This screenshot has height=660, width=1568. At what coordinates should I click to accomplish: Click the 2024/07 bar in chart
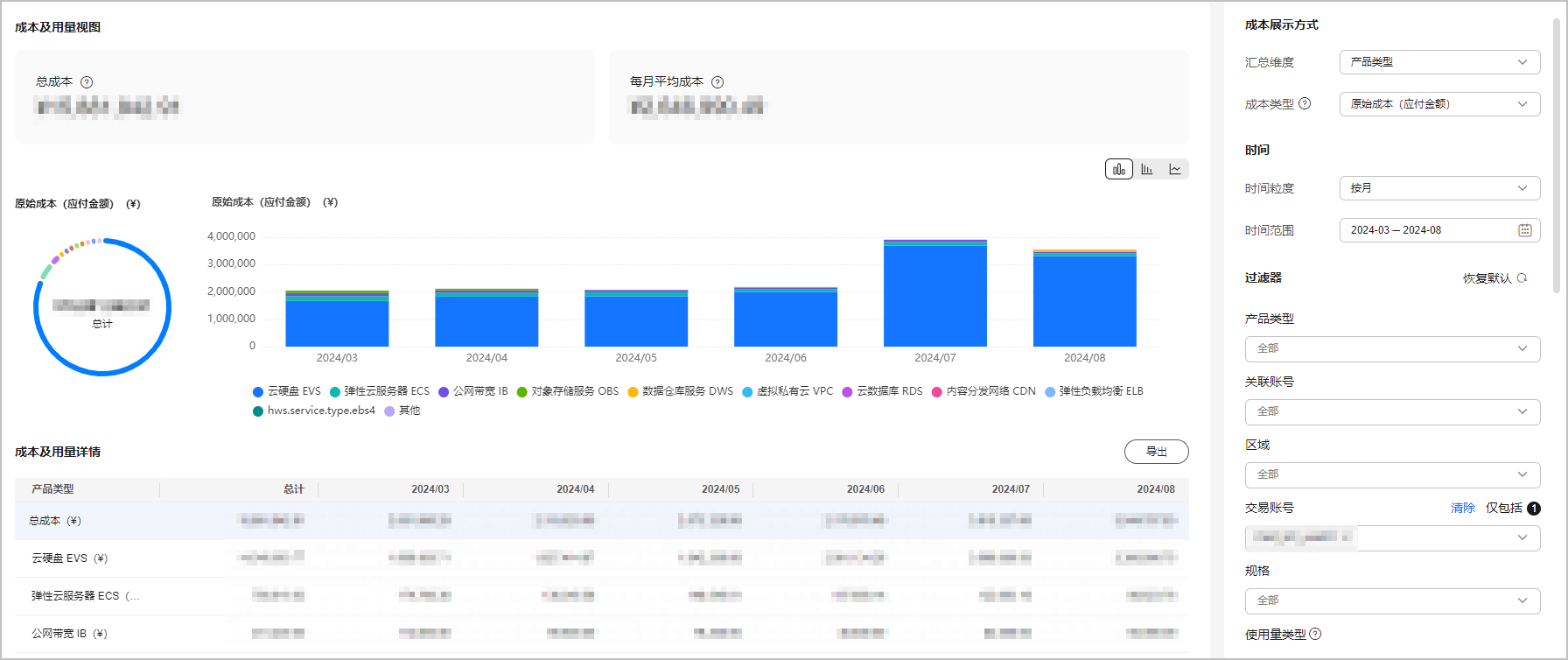(934, 294)
